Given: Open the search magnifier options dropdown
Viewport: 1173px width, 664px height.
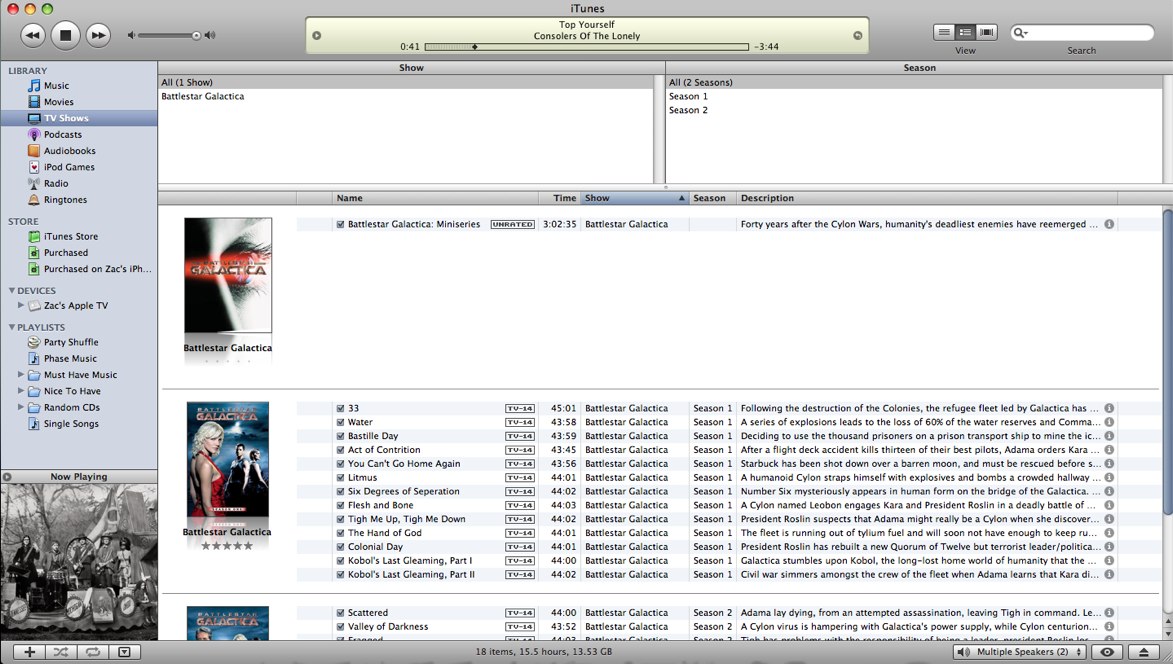Looking at the screenshot, I should point(1020,32).
